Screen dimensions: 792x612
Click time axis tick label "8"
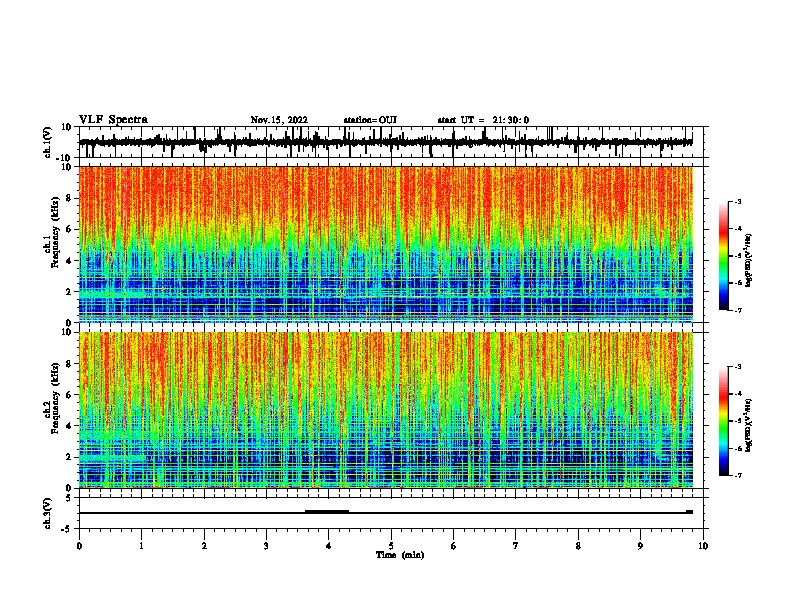point(578,546)
